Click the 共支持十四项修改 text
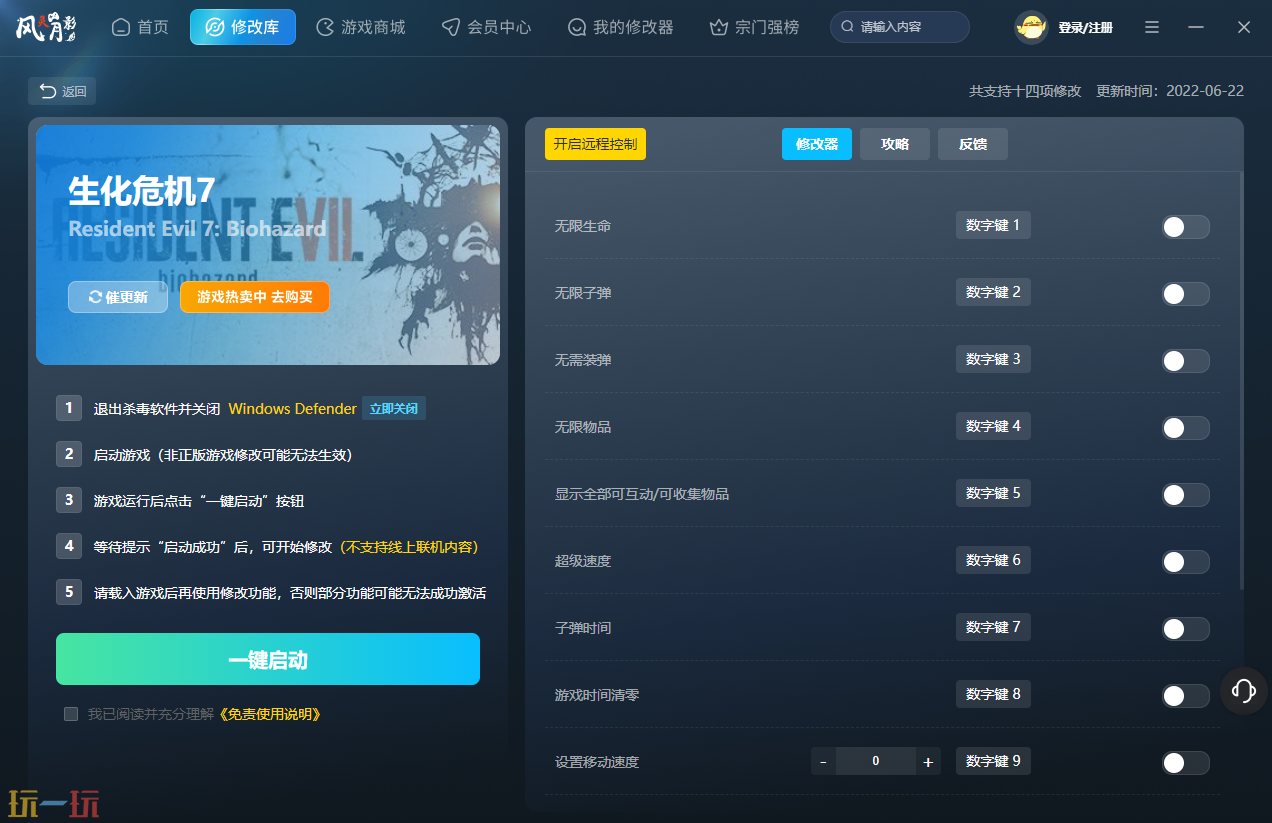 pos(1025,91)
